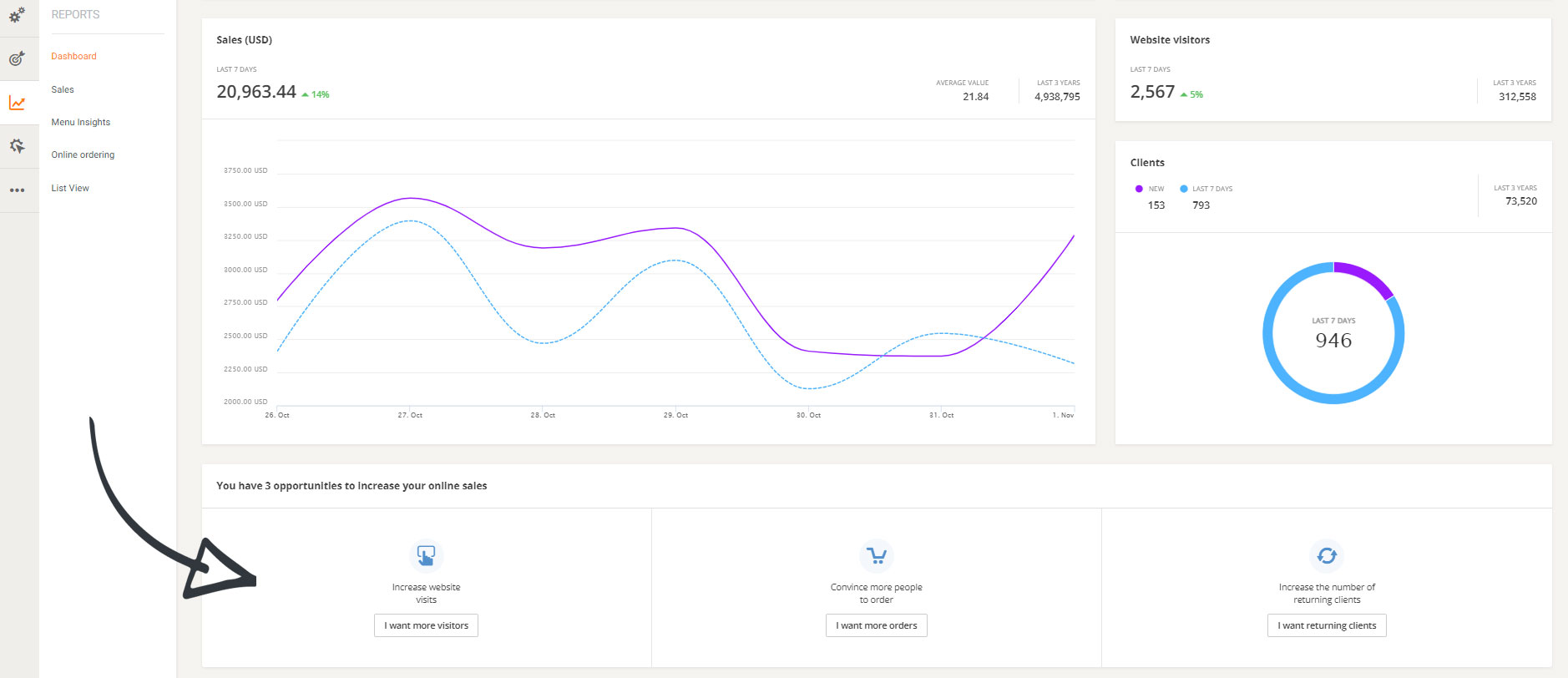Click the circular-arrows returning clients icon
Screen dimensions: 1568x678
(x=1327, y=555)
